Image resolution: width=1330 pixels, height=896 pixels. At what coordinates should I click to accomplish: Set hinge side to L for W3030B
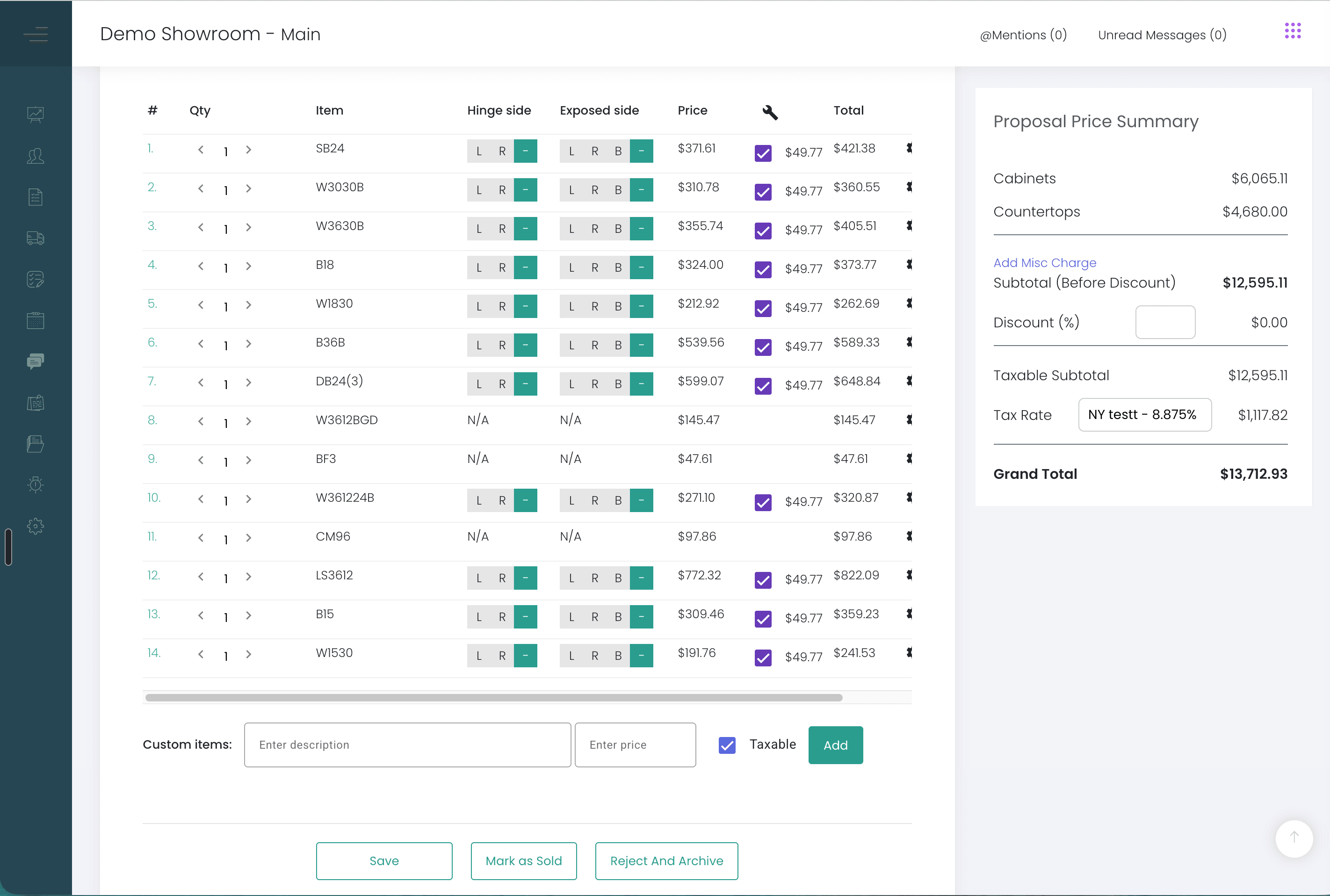479,190
